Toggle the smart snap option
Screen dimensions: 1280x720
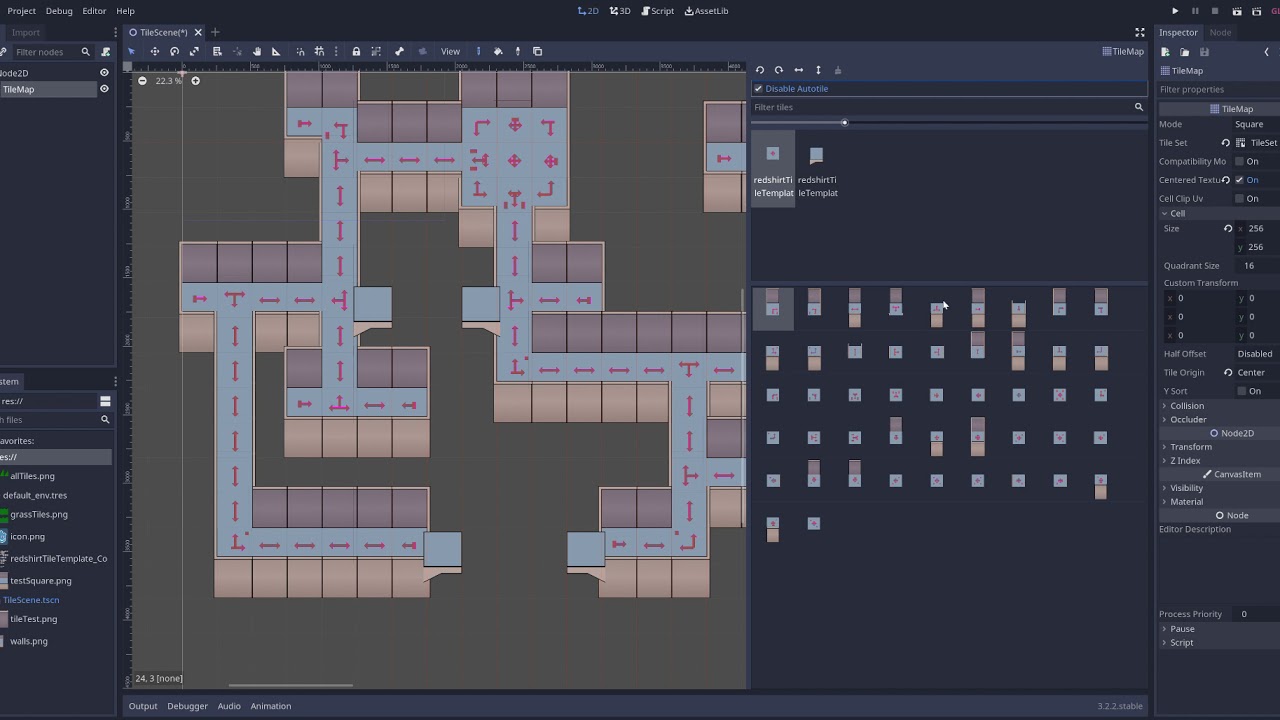pos(300,51)
